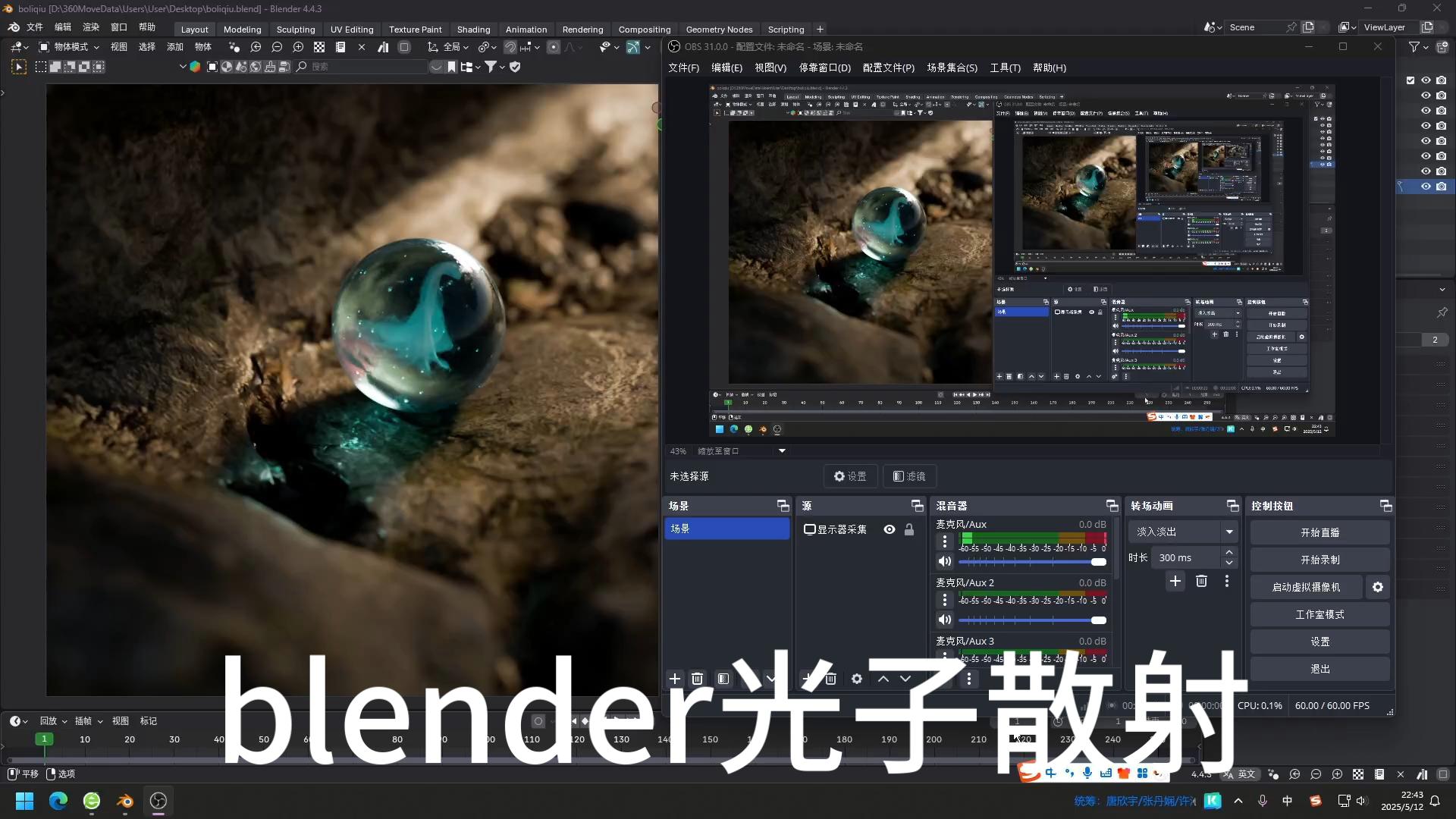Open Blender's 文件 menu

35,27
